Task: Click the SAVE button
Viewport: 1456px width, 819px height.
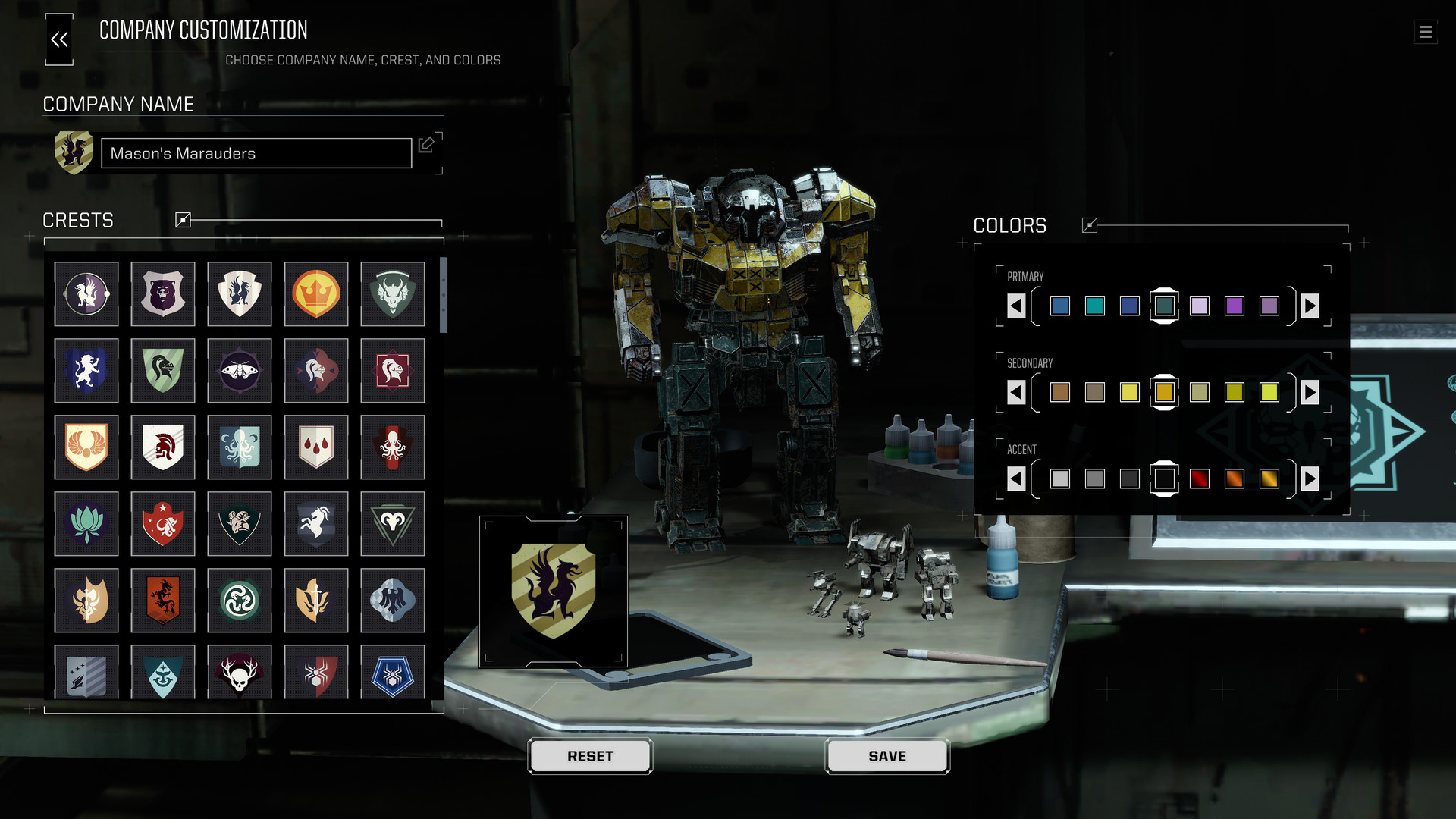Action: pos(887,756)
